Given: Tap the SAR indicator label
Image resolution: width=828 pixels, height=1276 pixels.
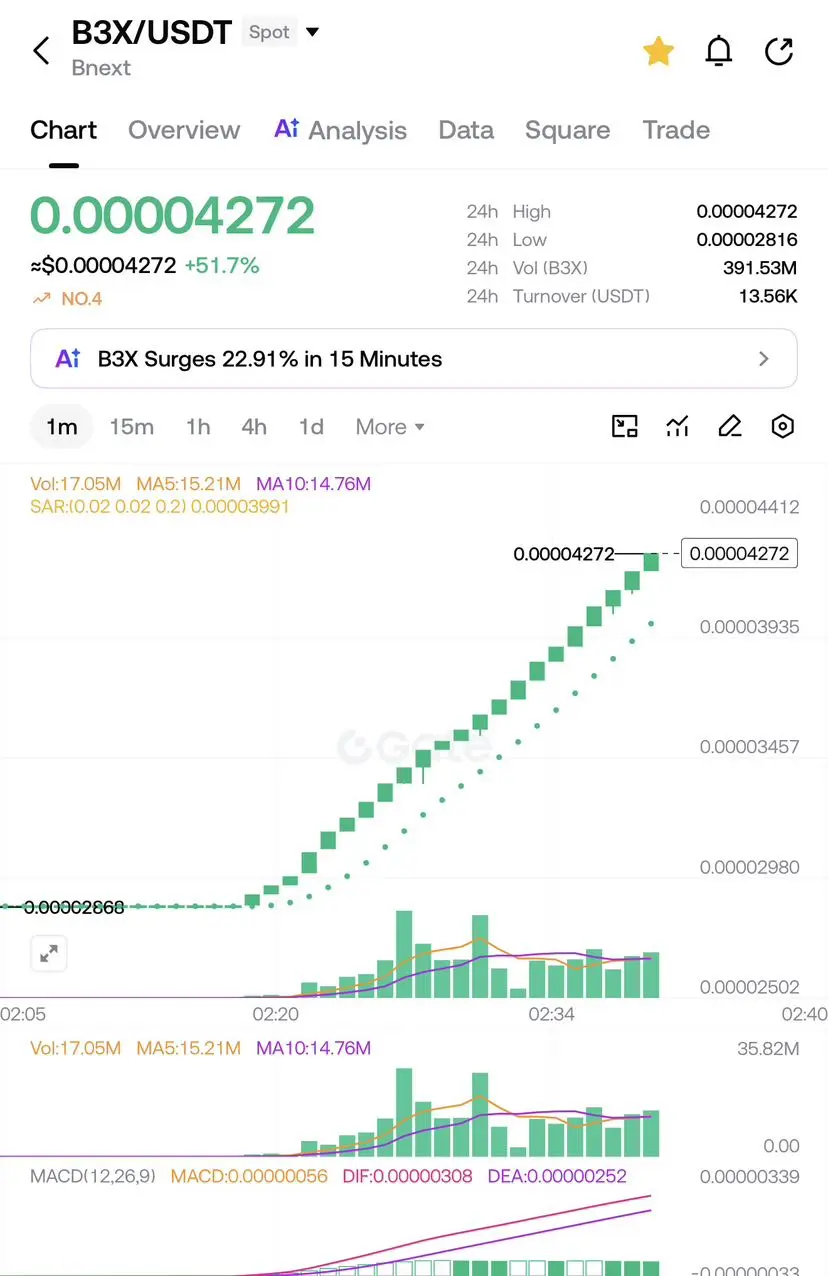Looking at the screenshot, I should 160,507.
